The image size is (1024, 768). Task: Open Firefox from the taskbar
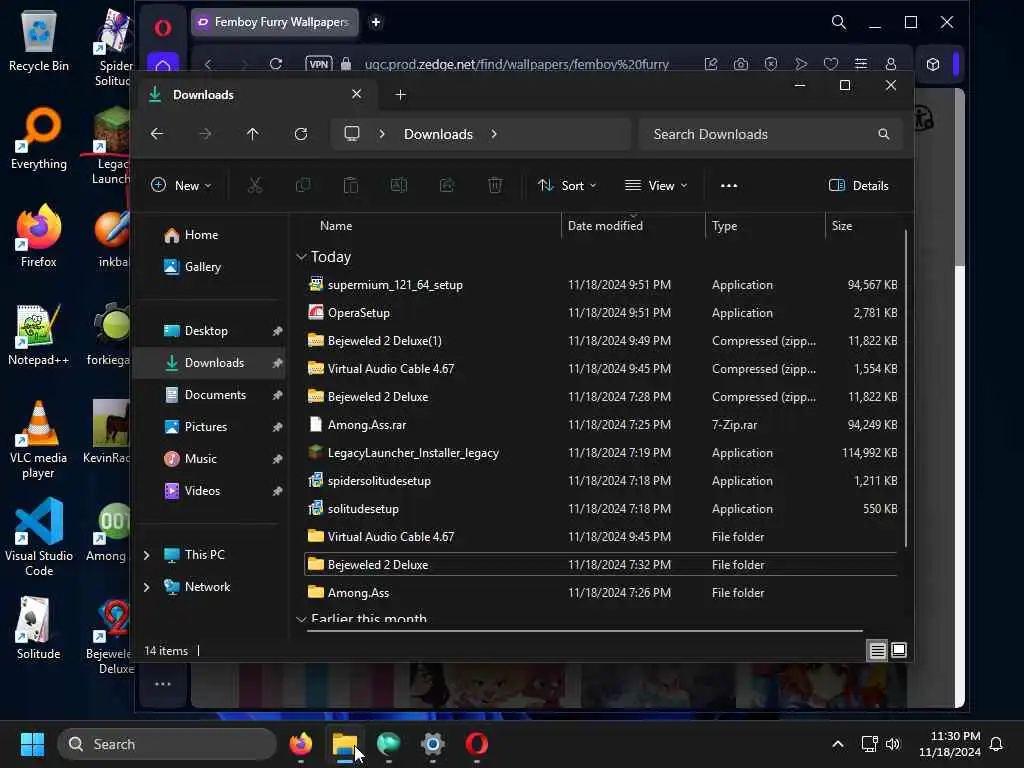(300, 744)
